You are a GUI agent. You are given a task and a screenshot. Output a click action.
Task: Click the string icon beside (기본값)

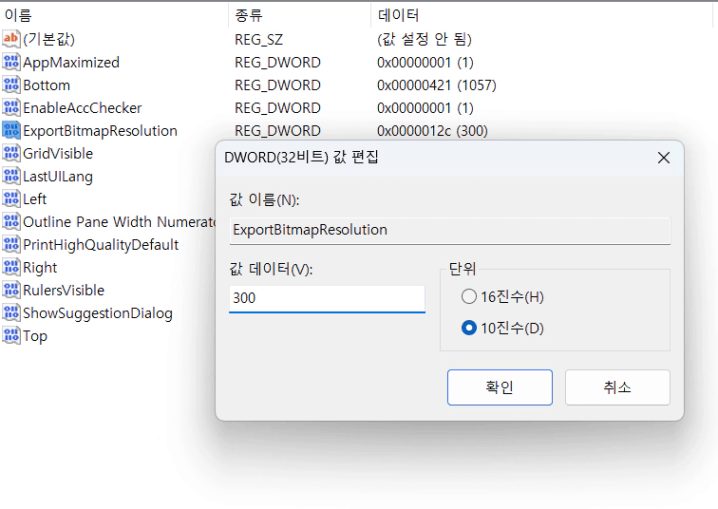click(x=11, y=39)
